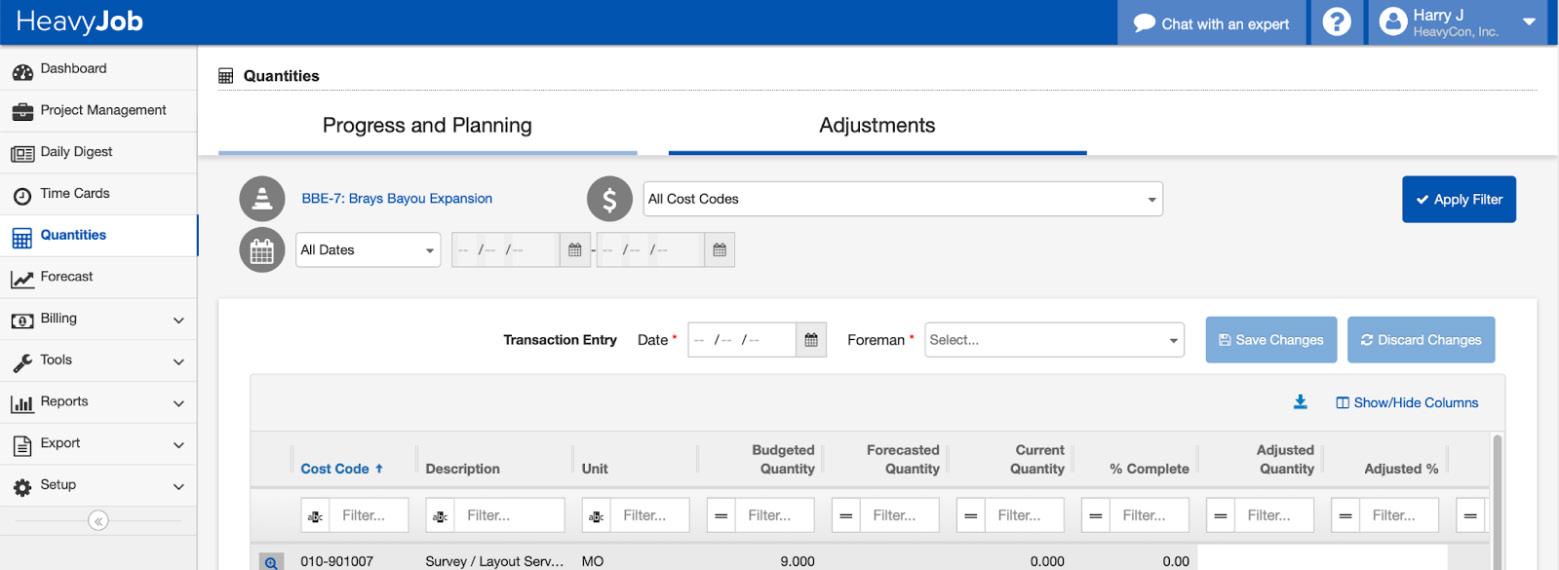Click the Transaction Entry date field

tap(742, 340)
